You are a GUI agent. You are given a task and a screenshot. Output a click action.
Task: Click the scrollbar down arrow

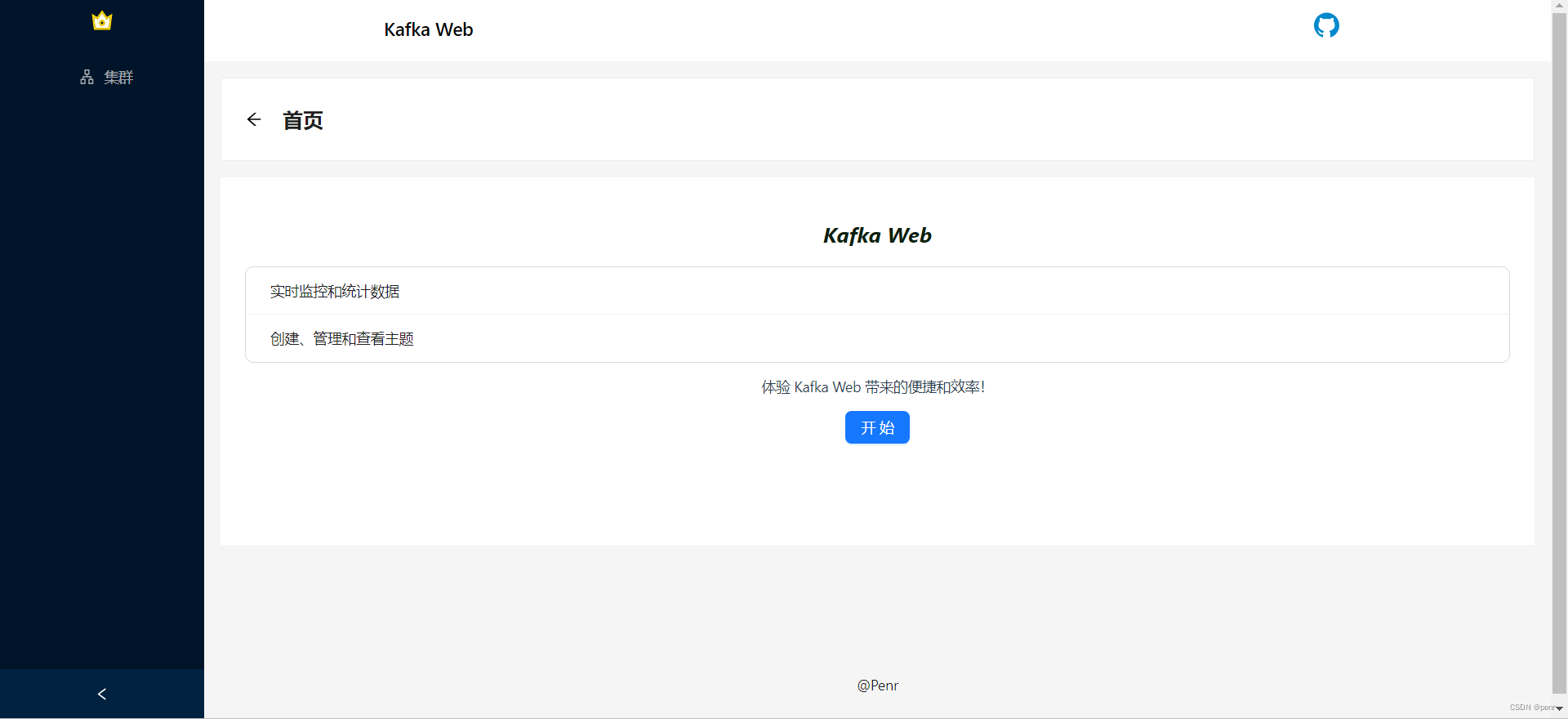pos(1559,708)
